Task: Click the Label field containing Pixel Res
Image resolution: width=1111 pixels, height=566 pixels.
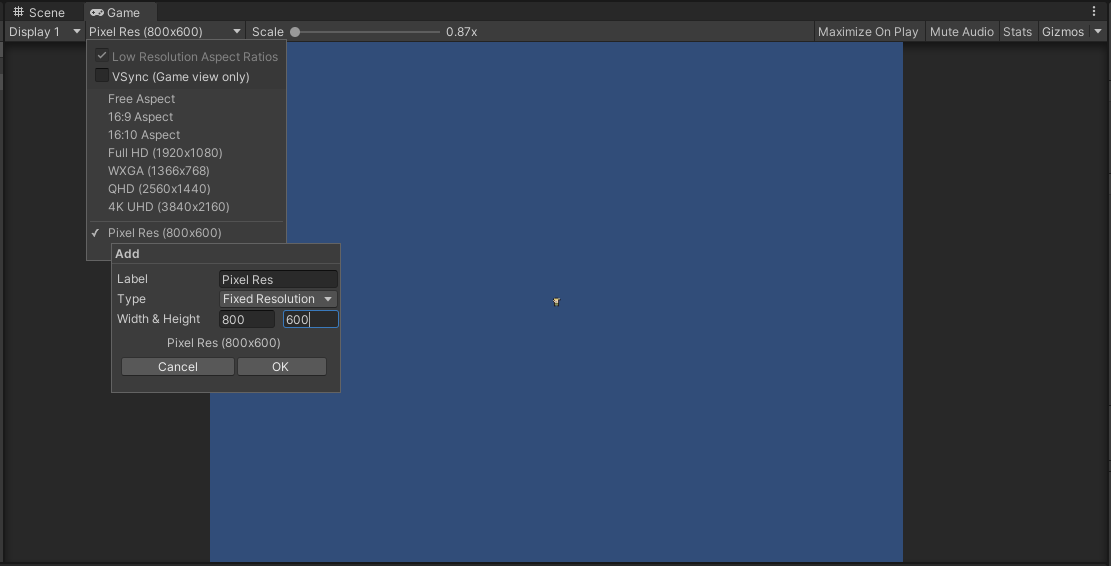Action: click(278, 279)
